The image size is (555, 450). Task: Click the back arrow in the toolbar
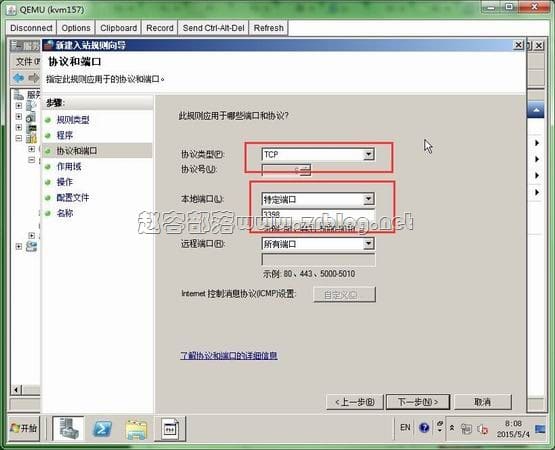[x=18, y=78]
